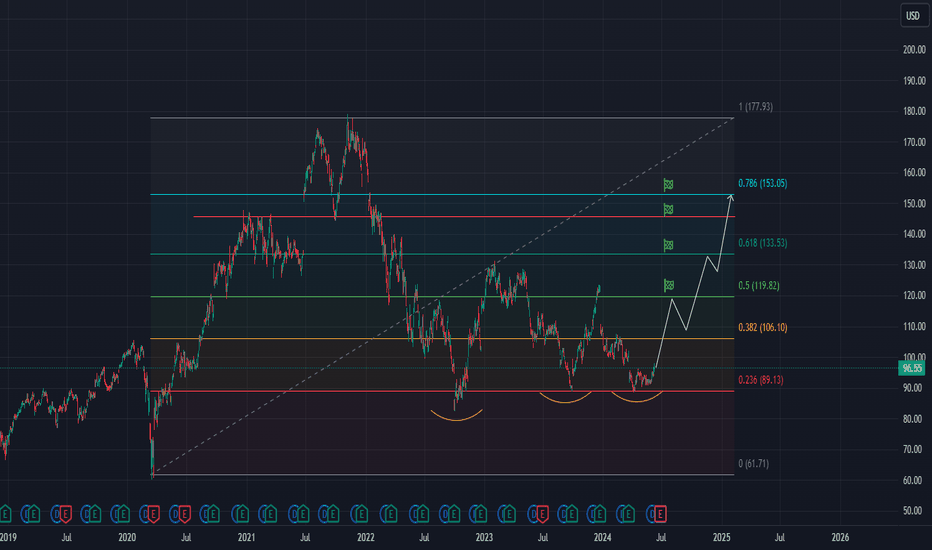Click the green flag at the 0.786 level

point(668,185)
